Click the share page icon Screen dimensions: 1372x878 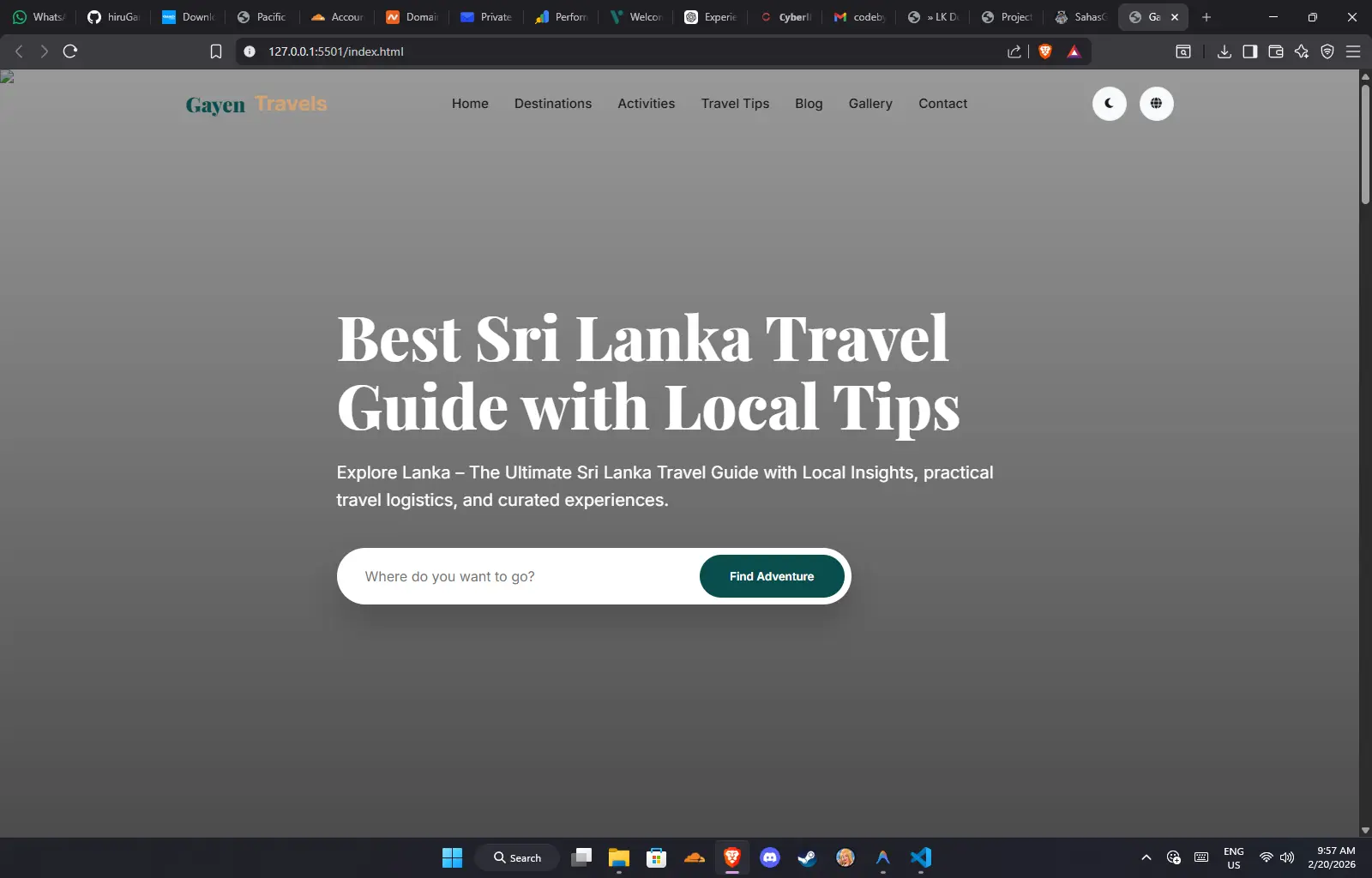tap(1014, 51)
